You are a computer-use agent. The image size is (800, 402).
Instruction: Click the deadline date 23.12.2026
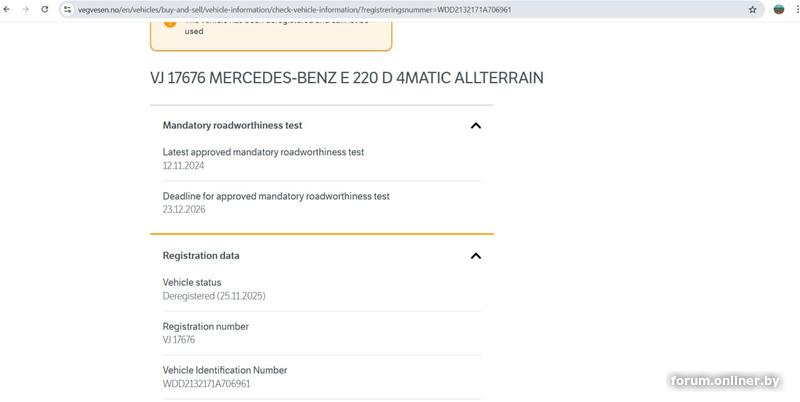tap(182, 210)
